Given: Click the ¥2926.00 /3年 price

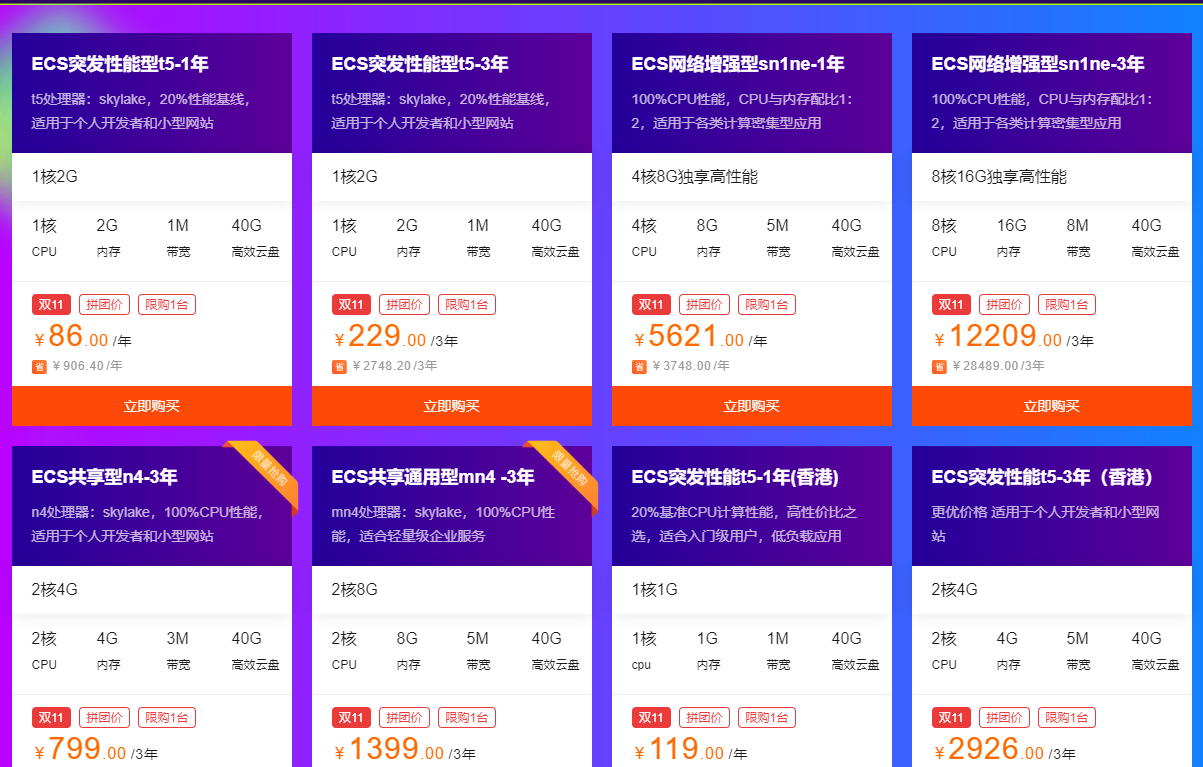Looking at the screenshot, I should pyautogui.click(x=1005, y=749).
